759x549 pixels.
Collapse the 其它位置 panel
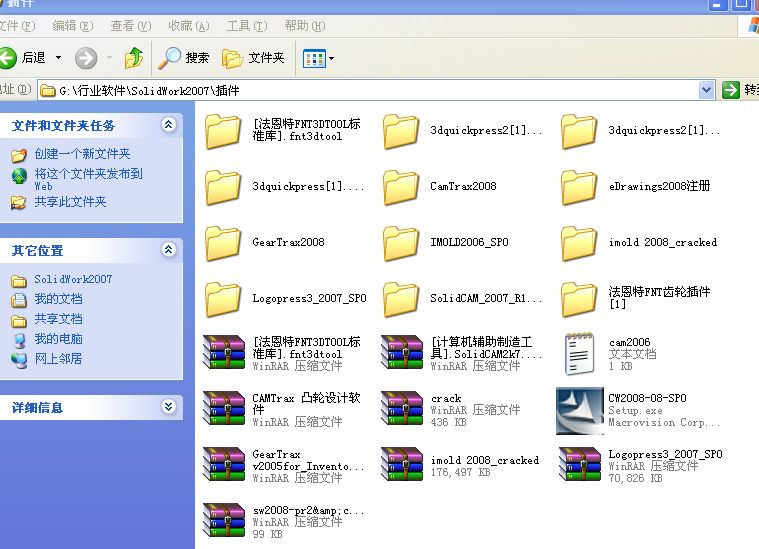[x=168, y=250]
